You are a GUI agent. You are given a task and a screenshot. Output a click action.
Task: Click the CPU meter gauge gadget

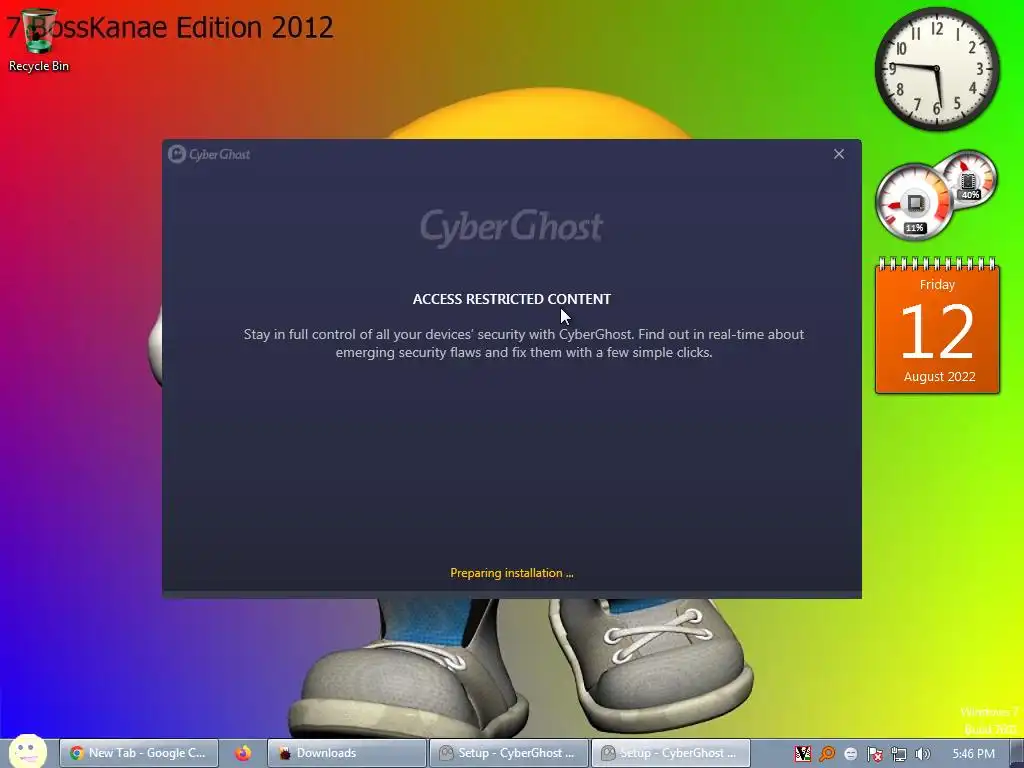pyautogui.click(x=914, y=202)
